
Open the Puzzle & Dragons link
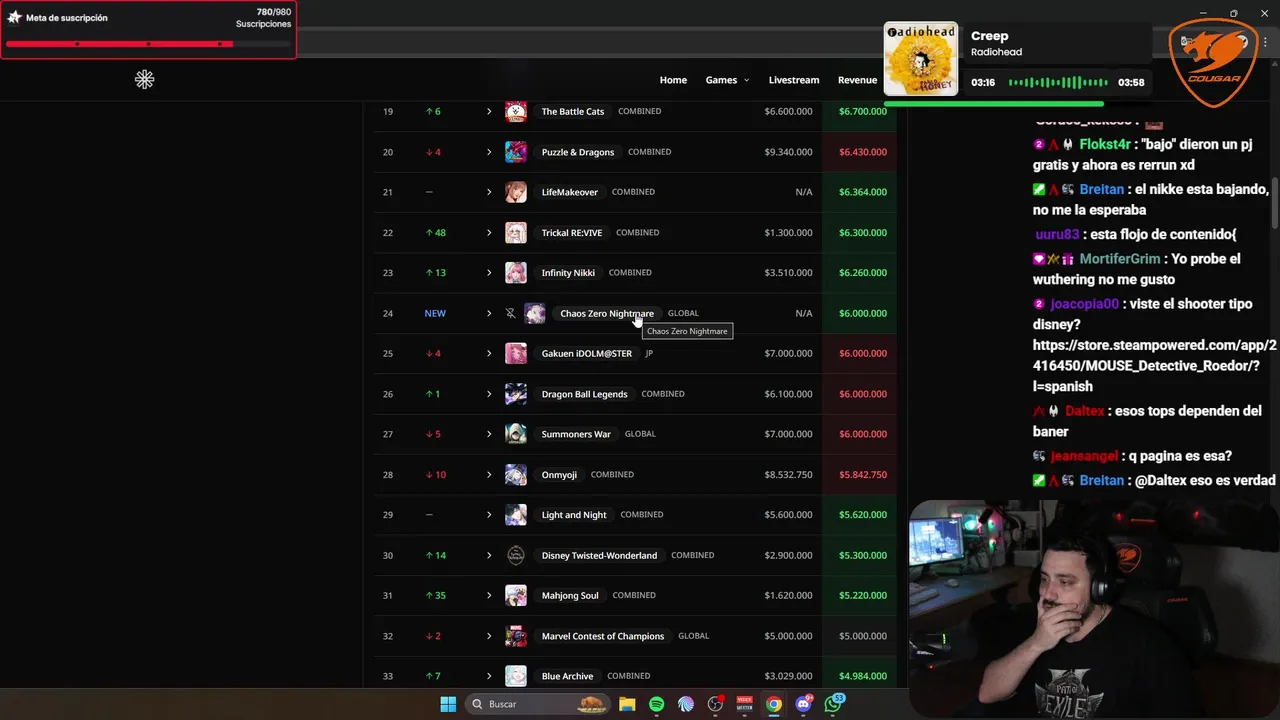point(578,152)
